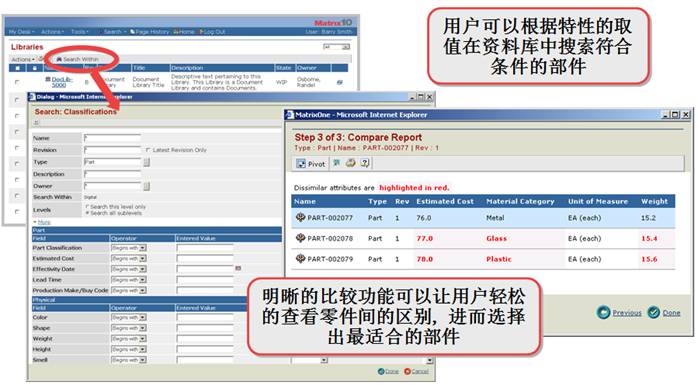Screen dimensions: 698x385
Task: Click the Pivot toolbar icon
Action: tap(301, 164)
